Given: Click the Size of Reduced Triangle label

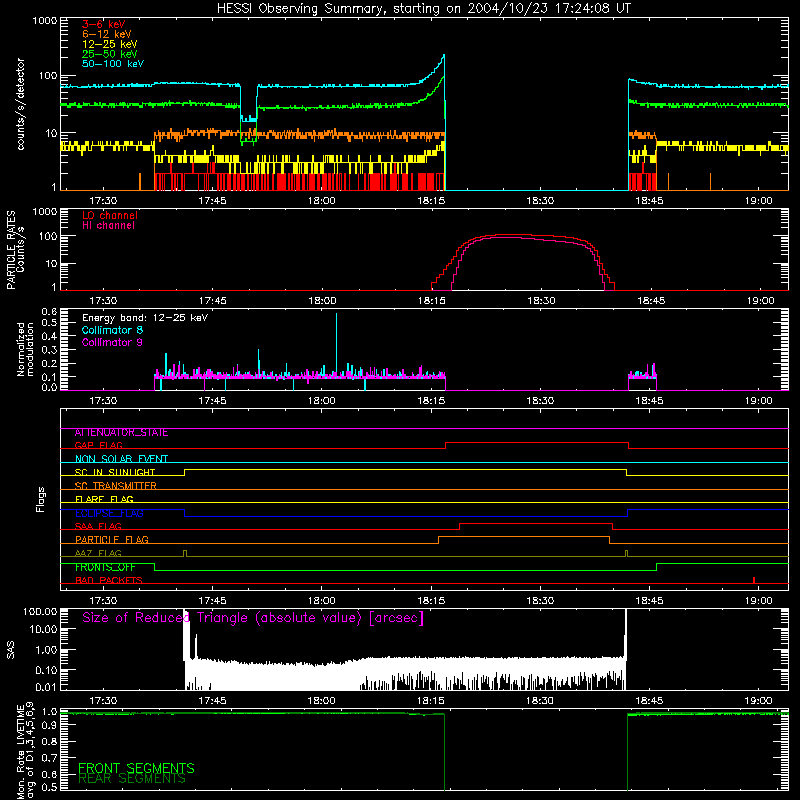Looking at the screenshot, I should [253, 618].
